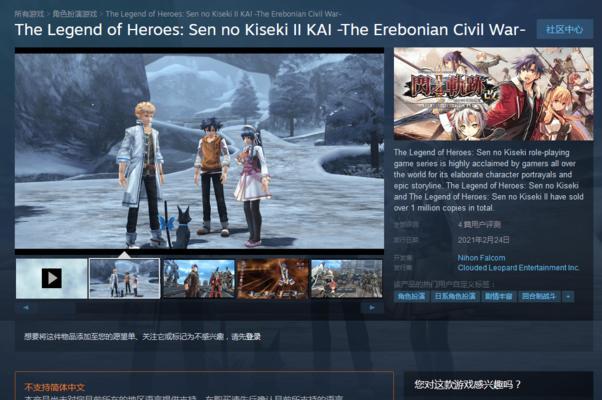The image size is (602, 400).
Task: Select the 角色扮演 tag
Action: [411, 296]
